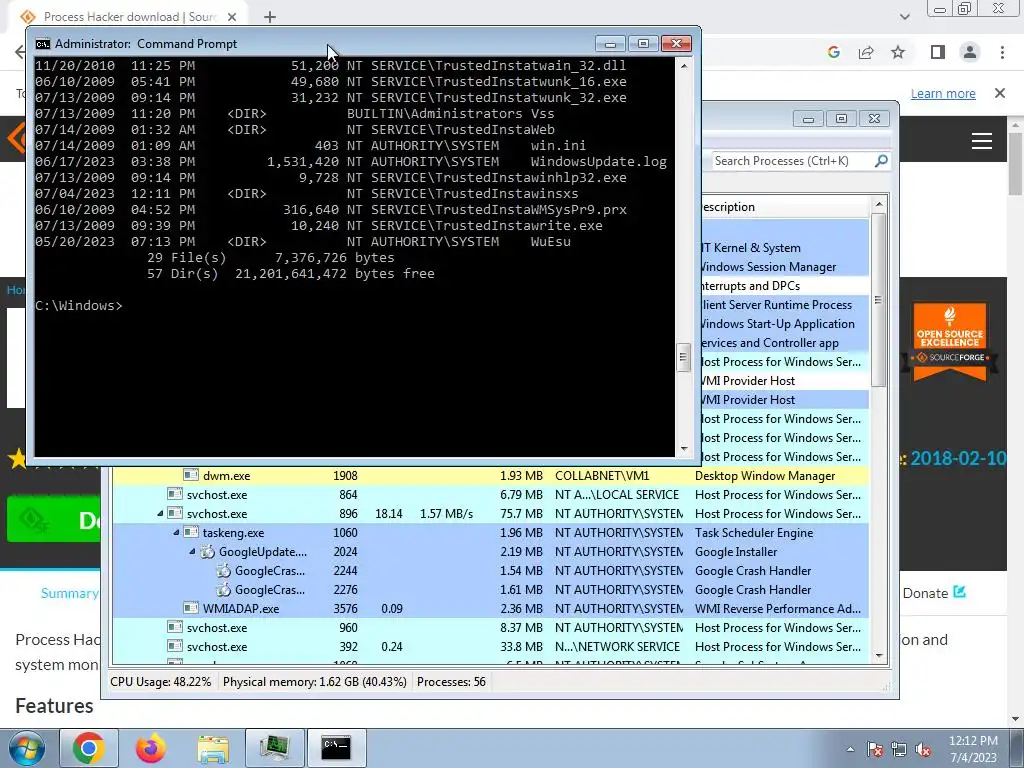The height and width of the screenshot is (768, 1024).
Task: Click the share page icon in Chrome
Action: coord(866,52)
